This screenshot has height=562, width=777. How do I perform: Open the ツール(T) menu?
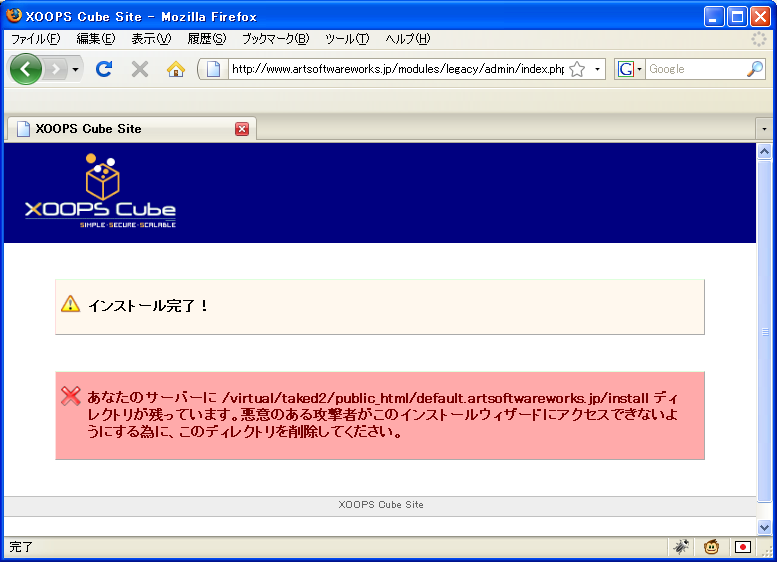pos(347,39)
